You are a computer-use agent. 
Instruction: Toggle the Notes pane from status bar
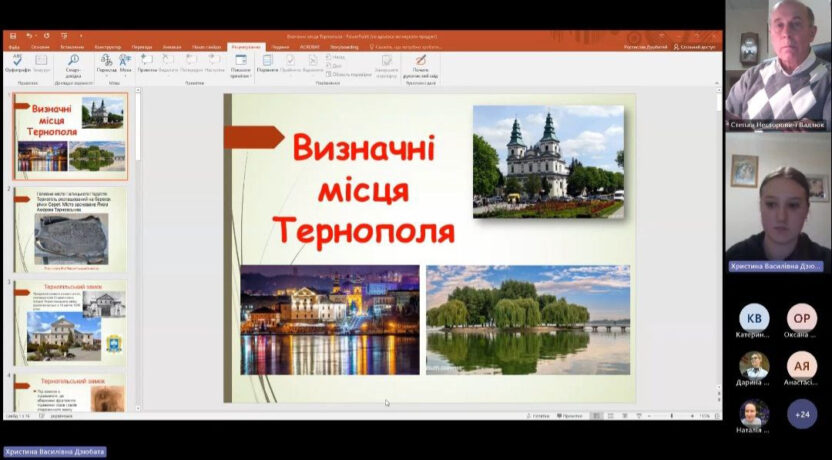(x=538, y=415)
